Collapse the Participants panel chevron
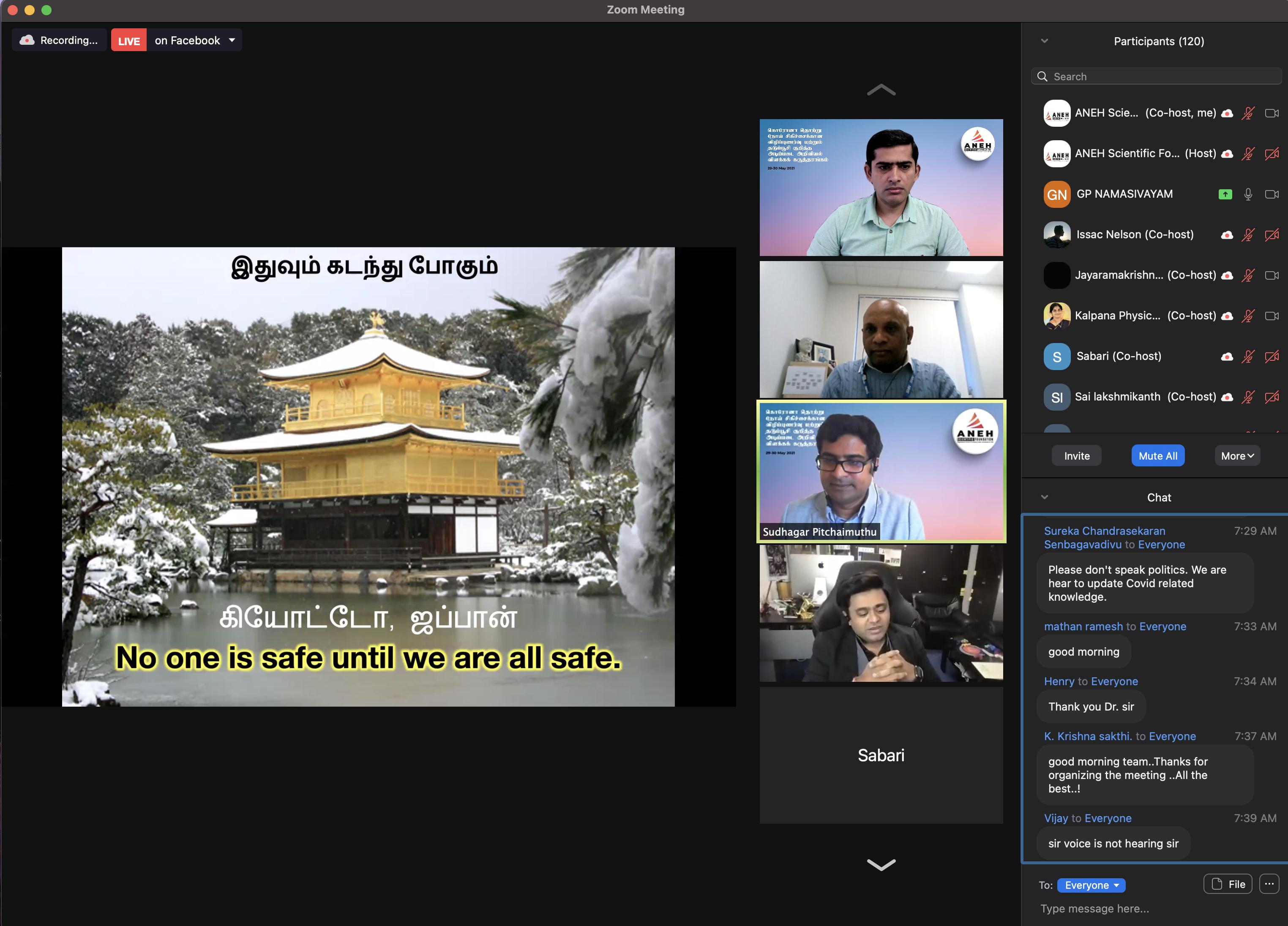The height and width of the screenshot is (926, 1288). pyautogui.click(x=1044, y=41)
